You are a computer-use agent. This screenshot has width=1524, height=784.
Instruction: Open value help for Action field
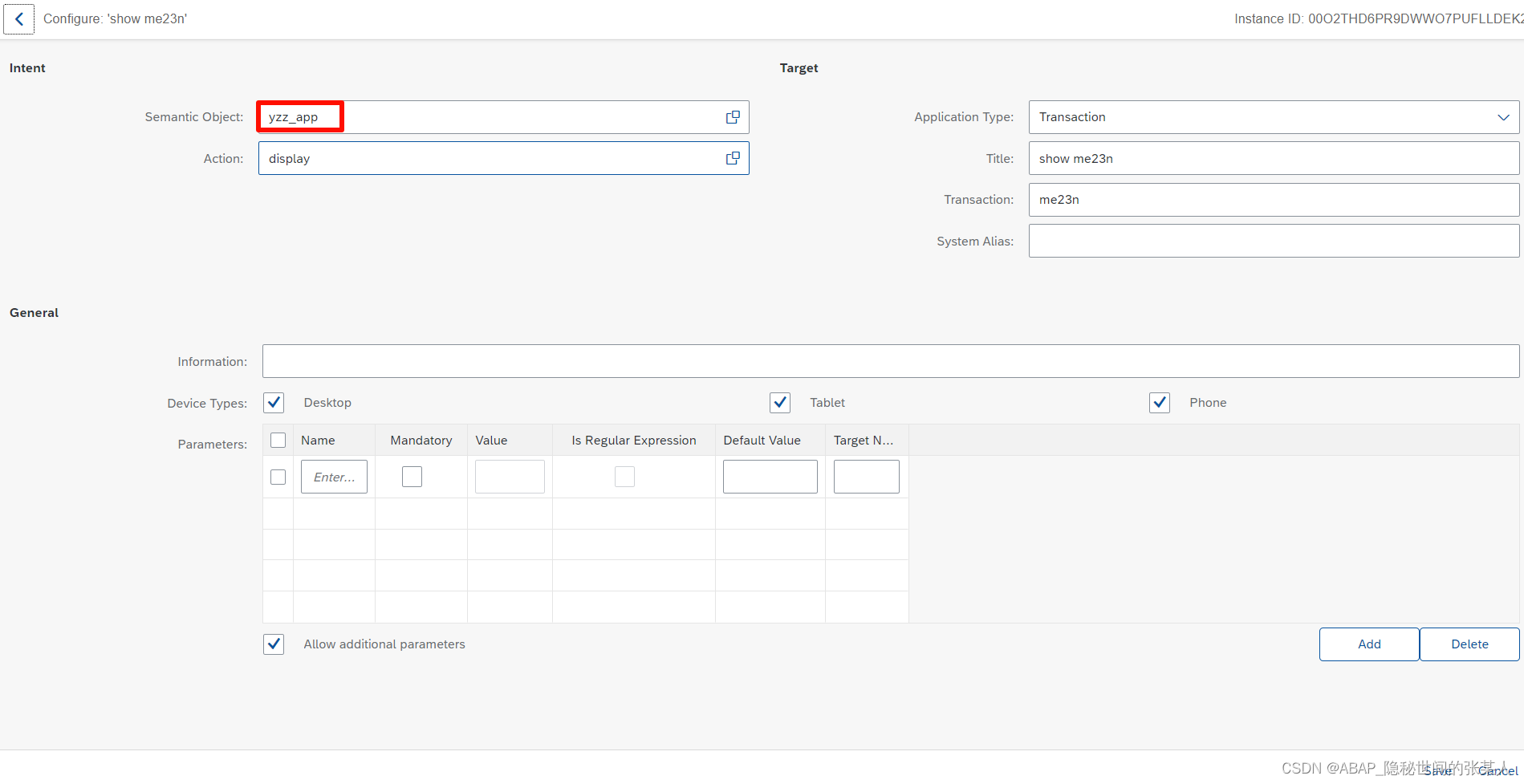click(x=733, y=158)
